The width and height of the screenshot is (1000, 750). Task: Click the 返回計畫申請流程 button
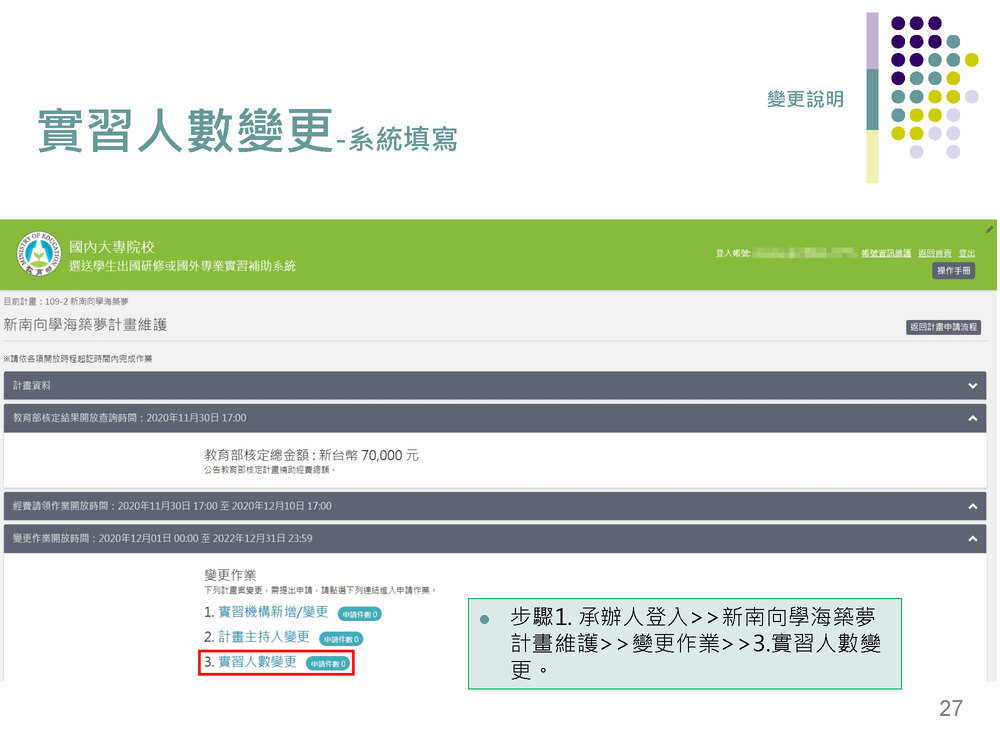[x=943, y=327]
